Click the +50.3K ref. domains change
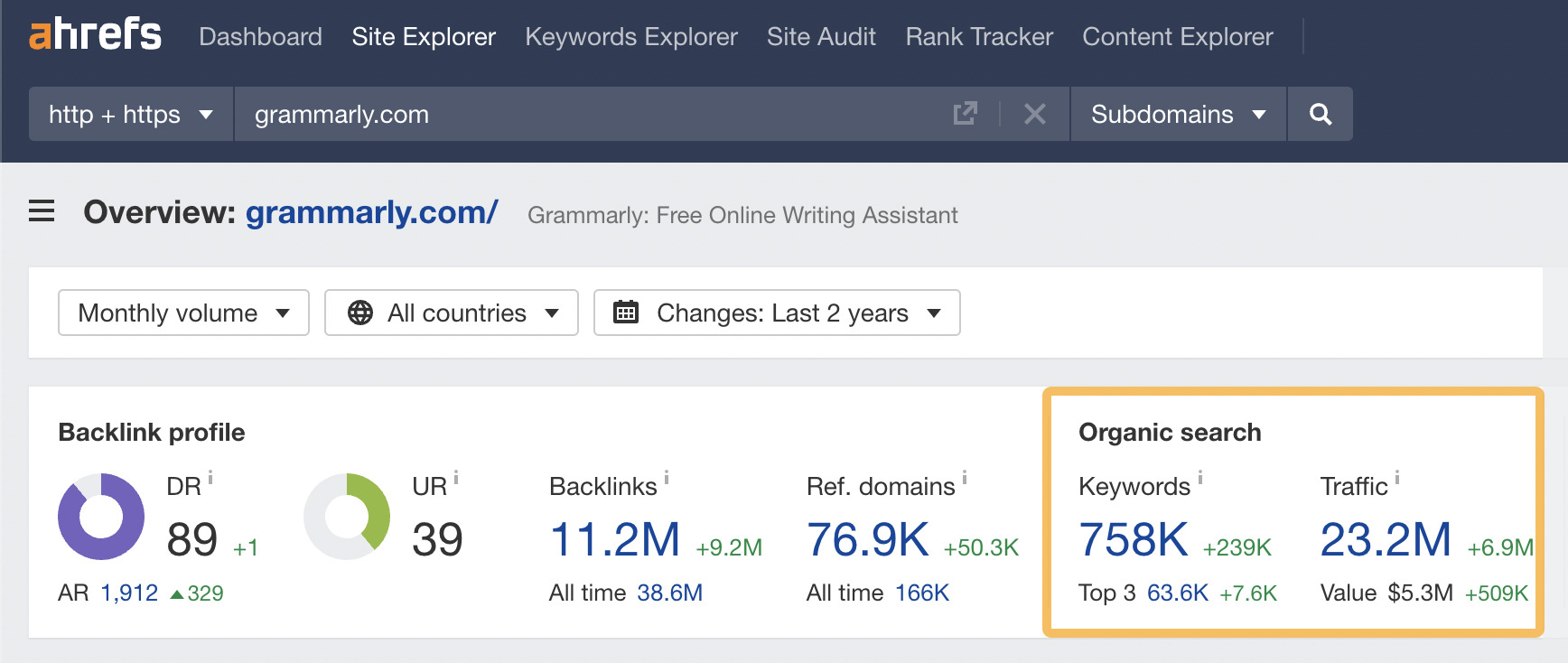1568x663 pixels. click(981, 547)
